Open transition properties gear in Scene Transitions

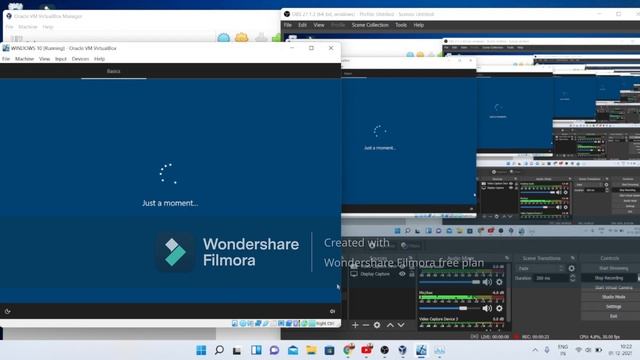coord(571,269)
